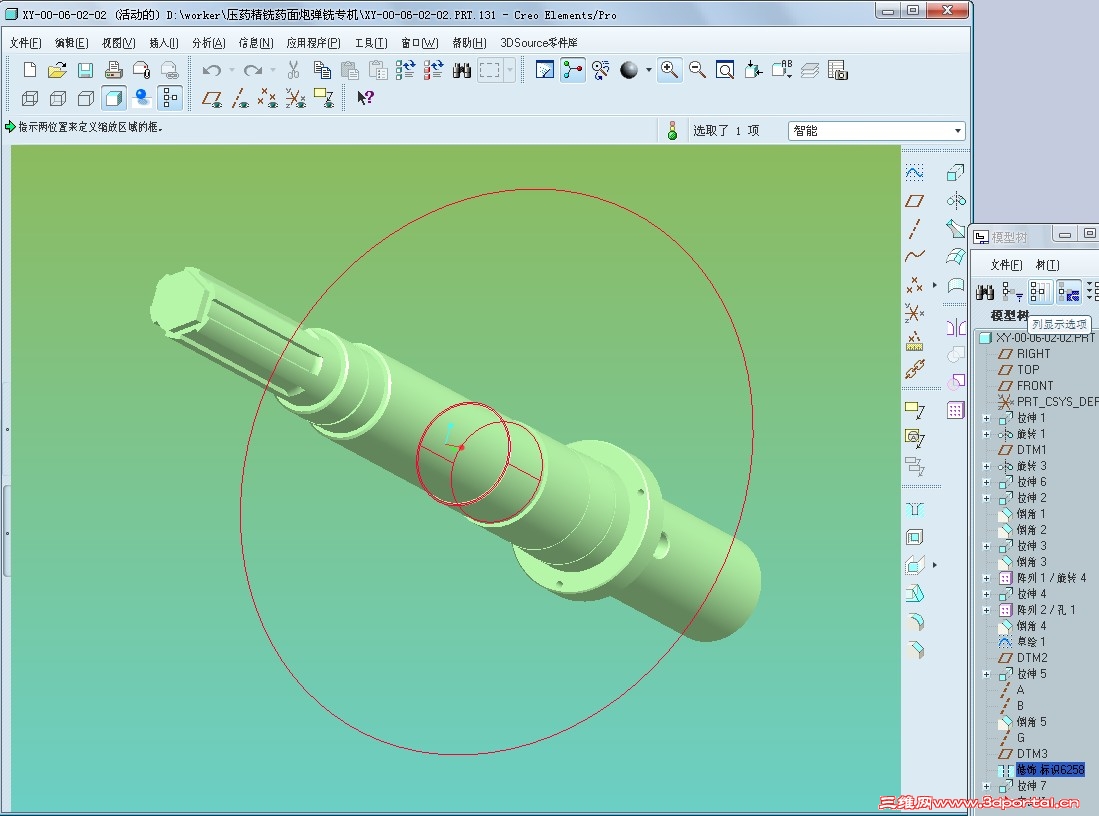Select the Revolve tool in right toolbar

click(955, 200)
